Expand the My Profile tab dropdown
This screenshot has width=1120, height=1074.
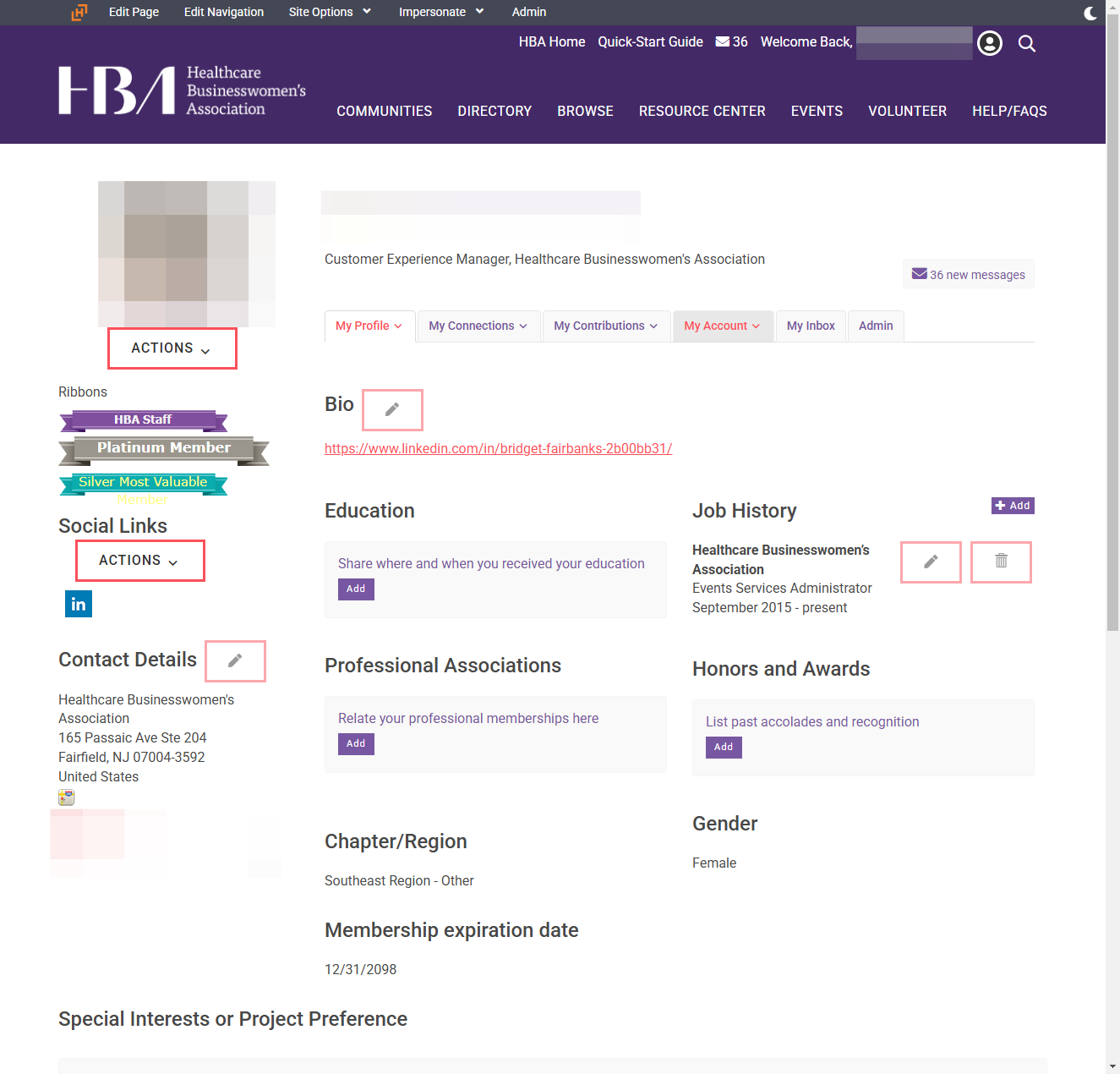point(369,326)
